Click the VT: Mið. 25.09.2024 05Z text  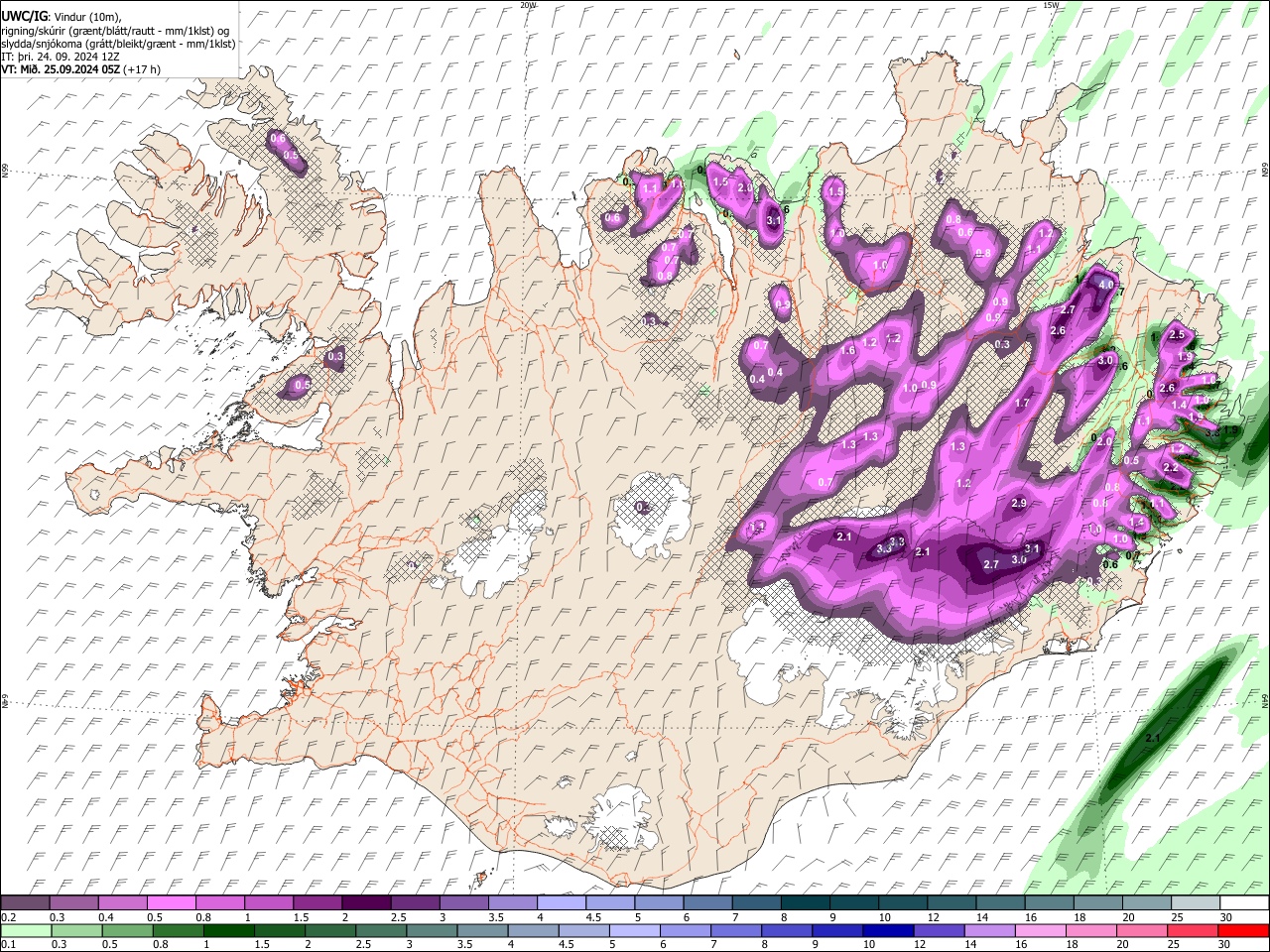pos(61,69)
